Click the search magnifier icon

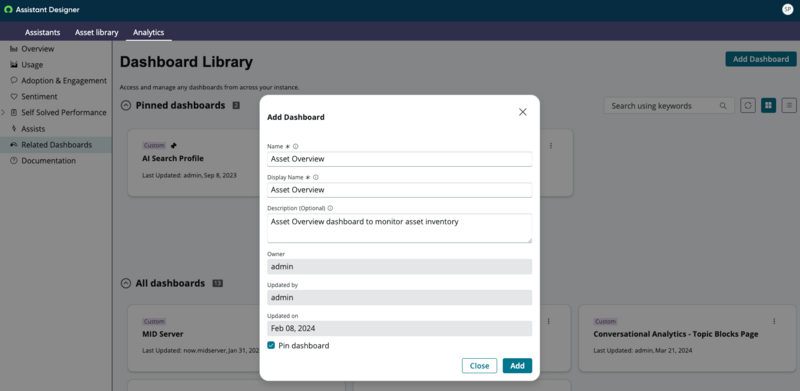click(723, 106)
